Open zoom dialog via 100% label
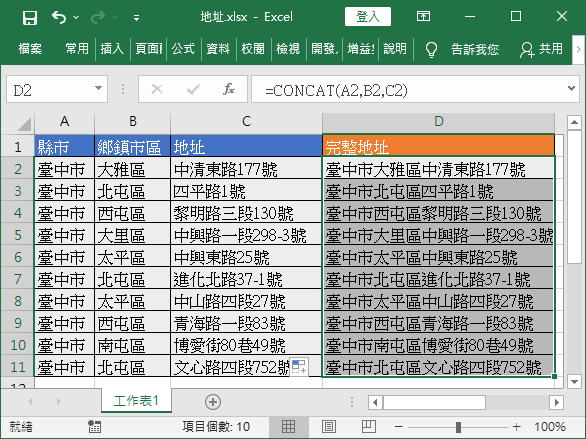Screen dimensions: 586x439 point(549,426)
